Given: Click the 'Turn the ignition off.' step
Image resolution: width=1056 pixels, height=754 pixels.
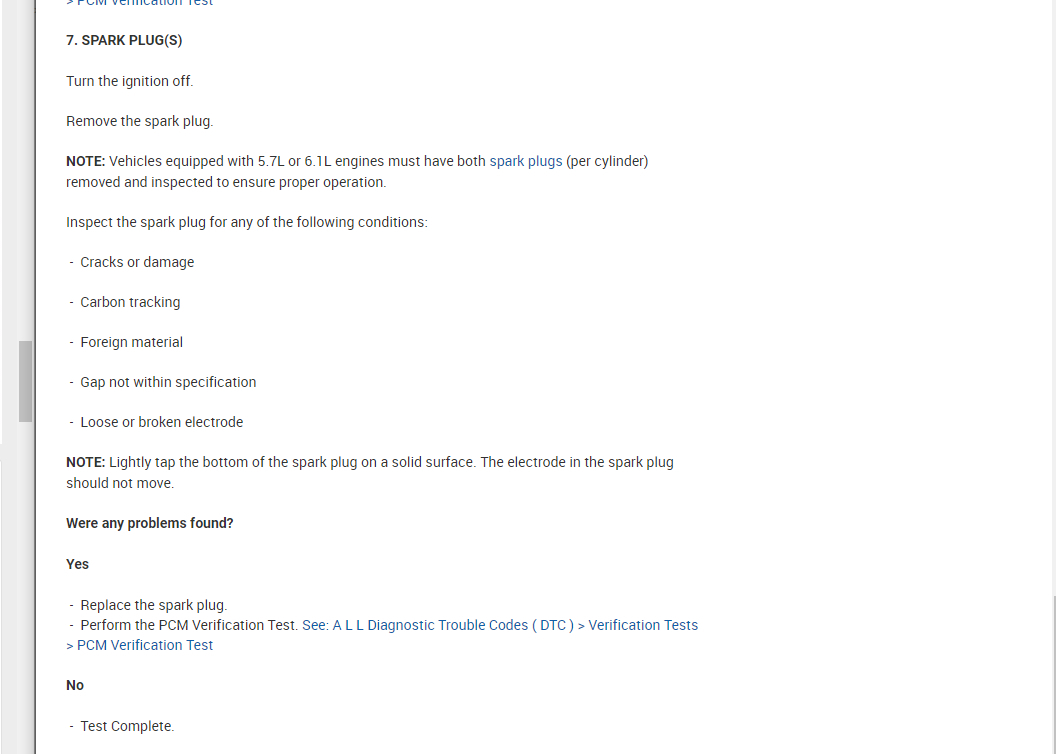Looking at the screenshot, I should pyautogui.click(x=130, y=81).
